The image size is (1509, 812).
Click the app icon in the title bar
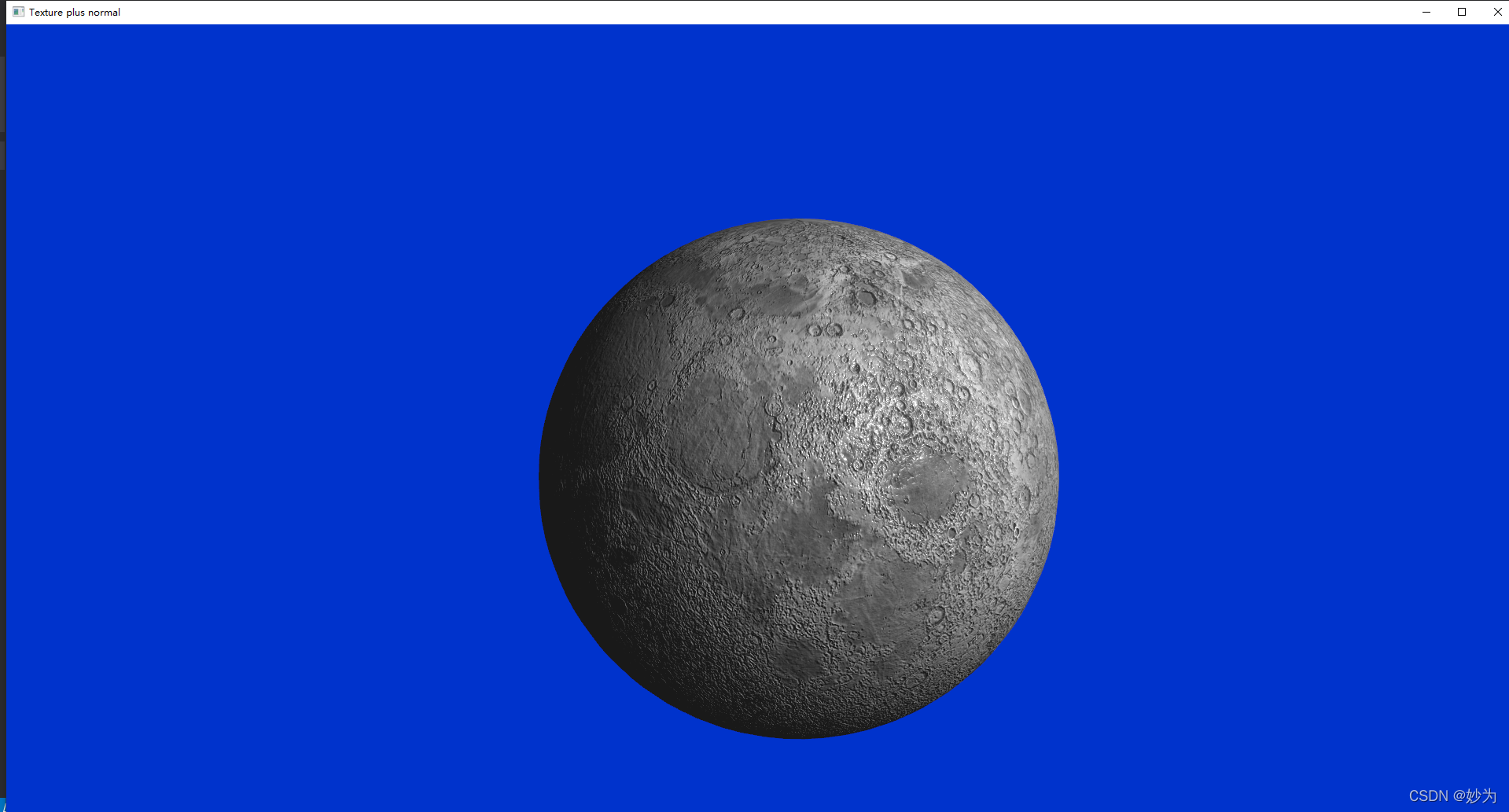[x=18, y=12]
